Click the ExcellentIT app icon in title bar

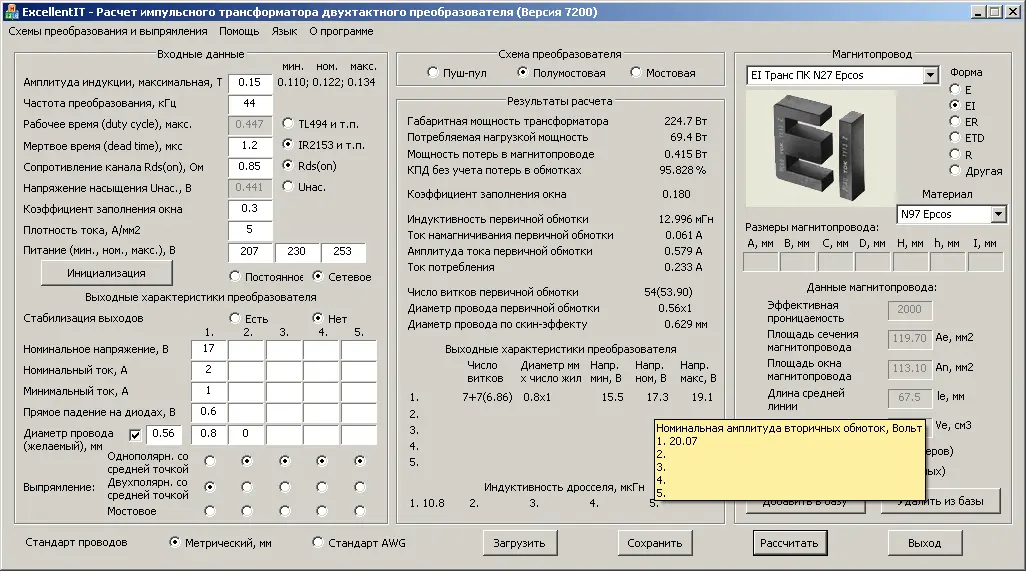[11, 11]
